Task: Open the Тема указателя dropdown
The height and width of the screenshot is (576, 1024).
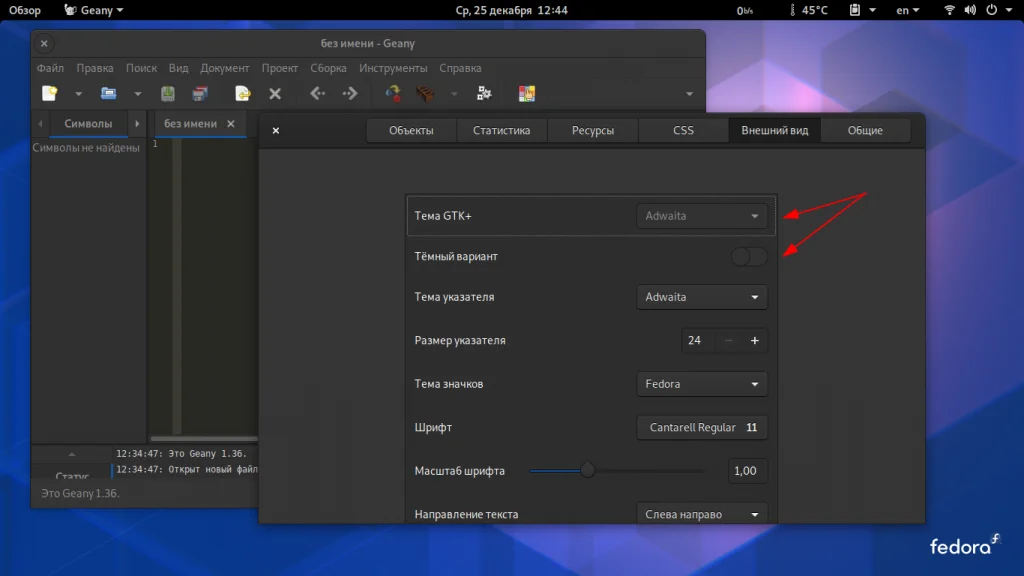Action: pyautogui.click(x=702, y=297)
